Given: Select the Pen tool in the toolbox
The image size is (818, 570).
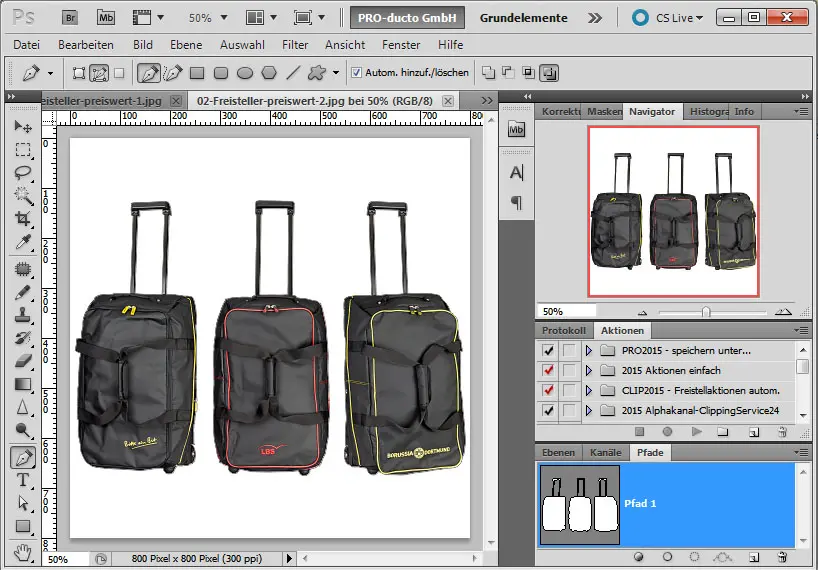Looking at the screenshot, I should 23,458.
